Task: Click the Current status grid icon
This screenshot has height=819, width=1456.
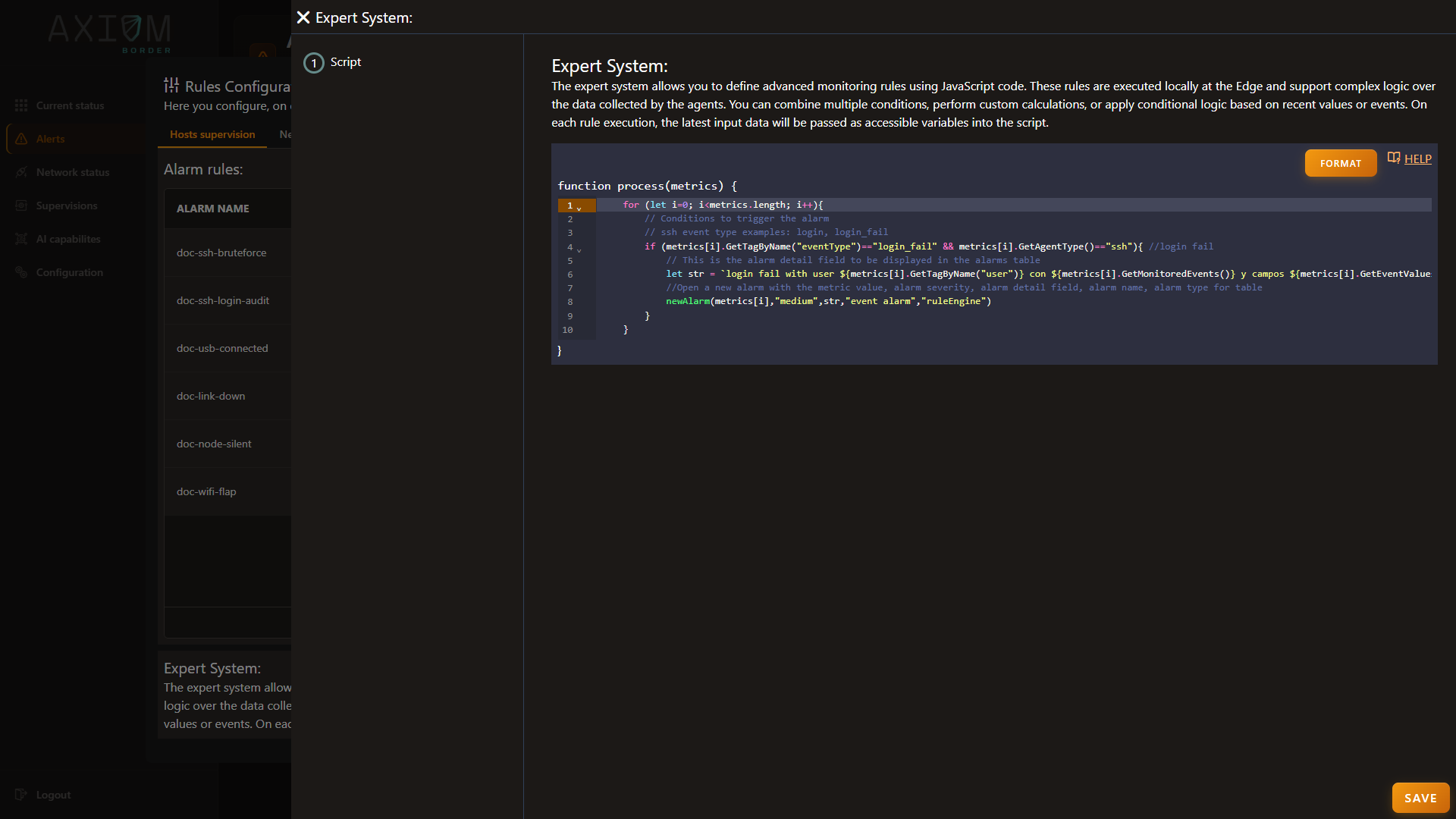Action: point(21,105)
